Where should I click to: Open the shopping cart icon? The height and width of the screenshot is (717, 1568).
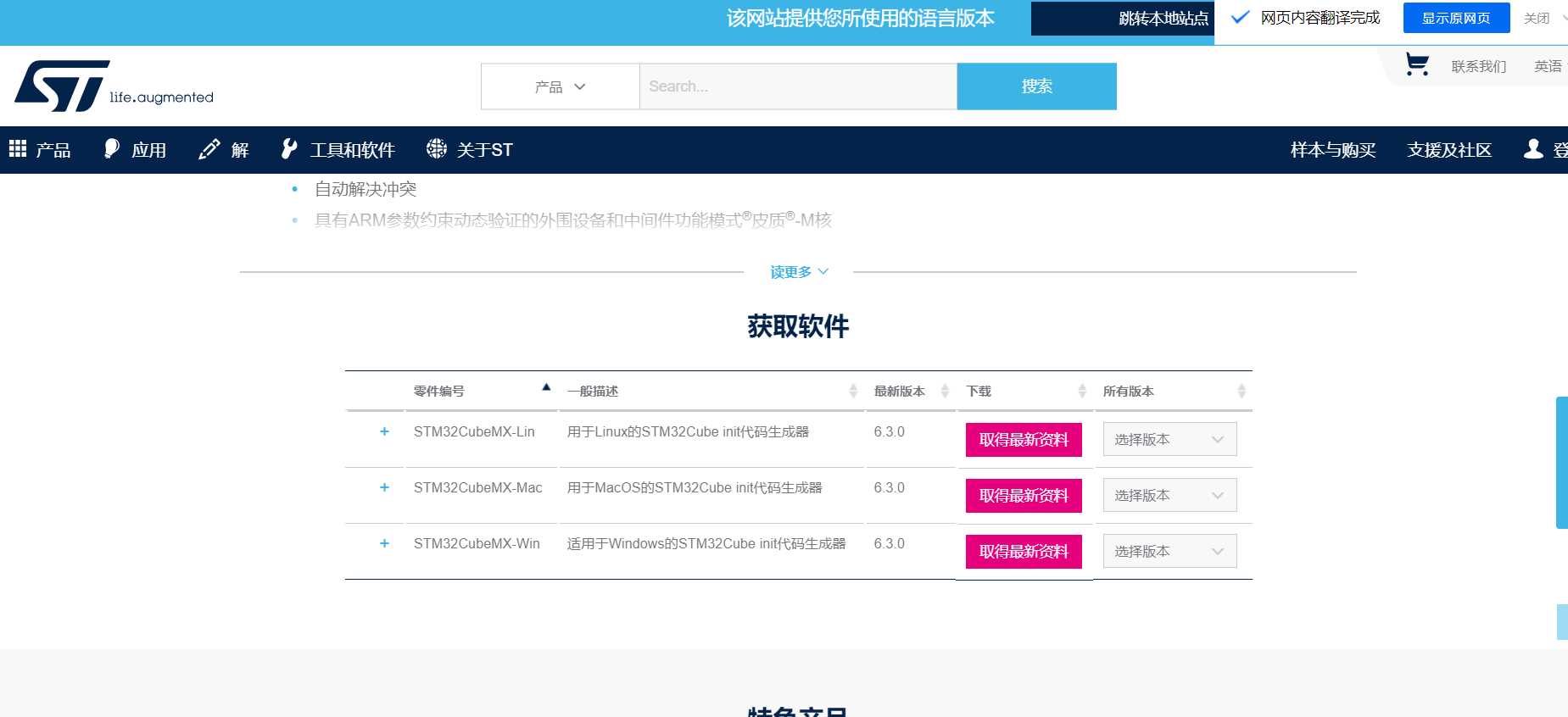pyautogui.click(x=1417, y=64)
